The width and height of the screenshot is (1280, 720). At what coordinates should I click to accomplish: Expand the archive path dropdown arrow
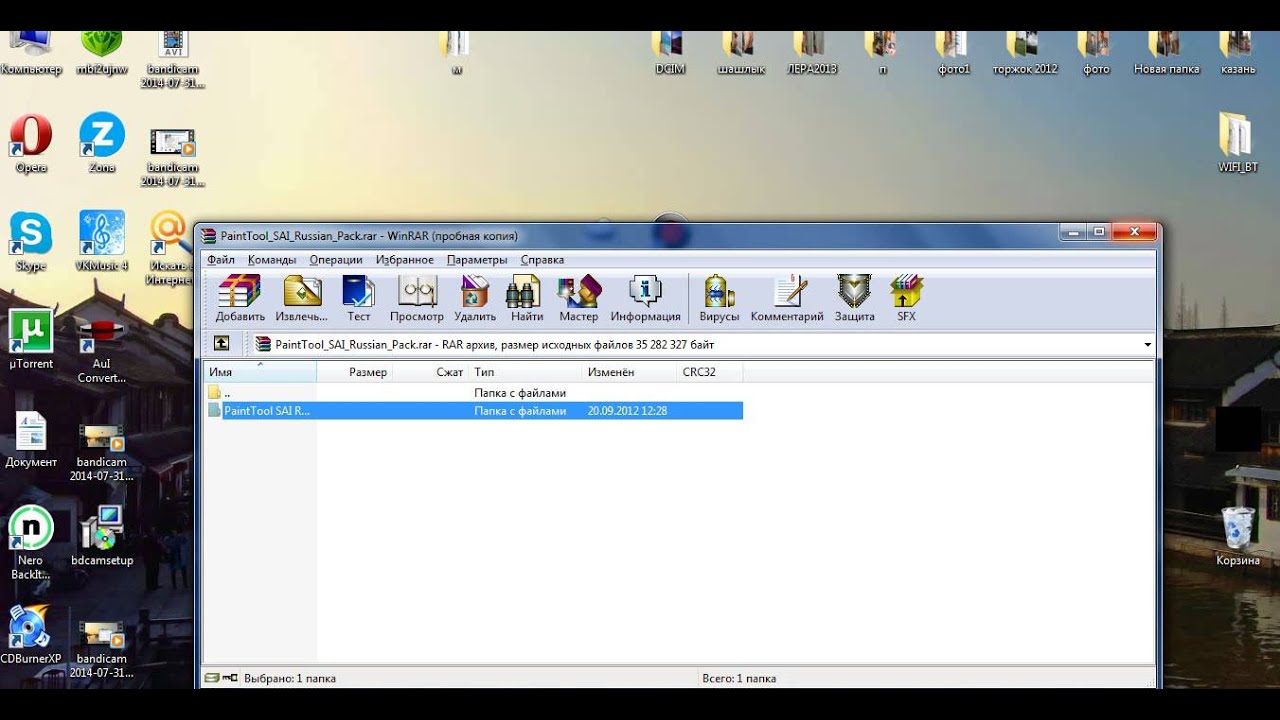[1147, 345]
